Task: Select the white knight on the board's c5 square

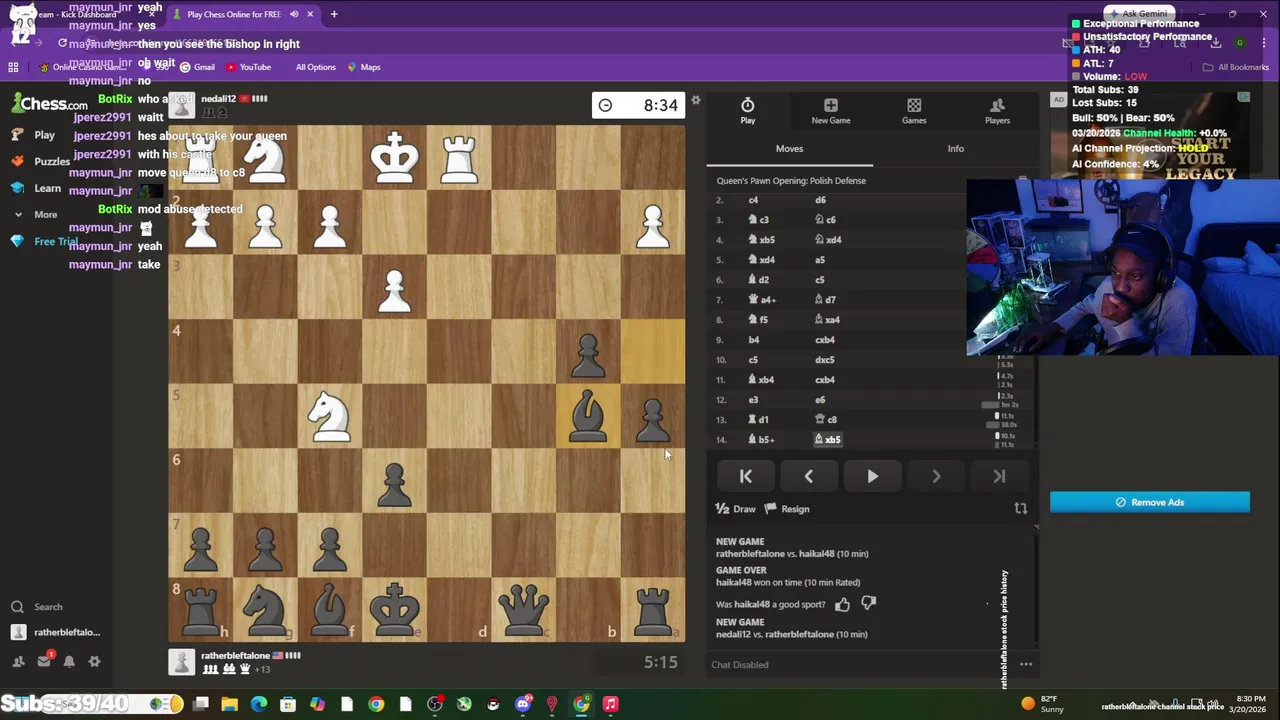Action: [329, 415]
